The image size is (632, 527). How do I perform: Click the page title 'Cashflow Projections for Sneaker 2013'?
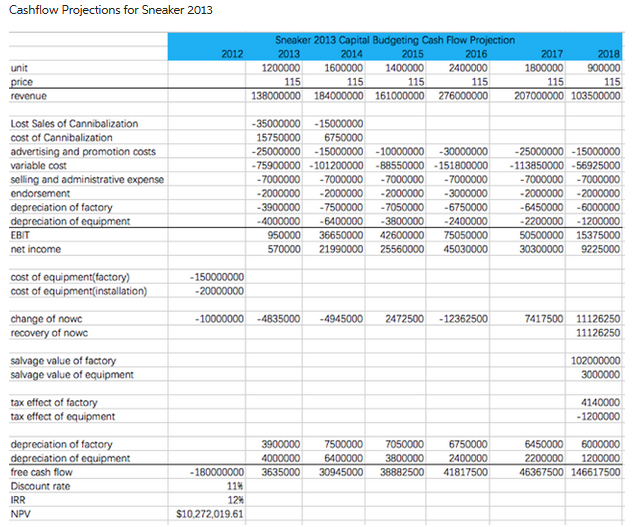pyautogui.click(x=110, y=10)
